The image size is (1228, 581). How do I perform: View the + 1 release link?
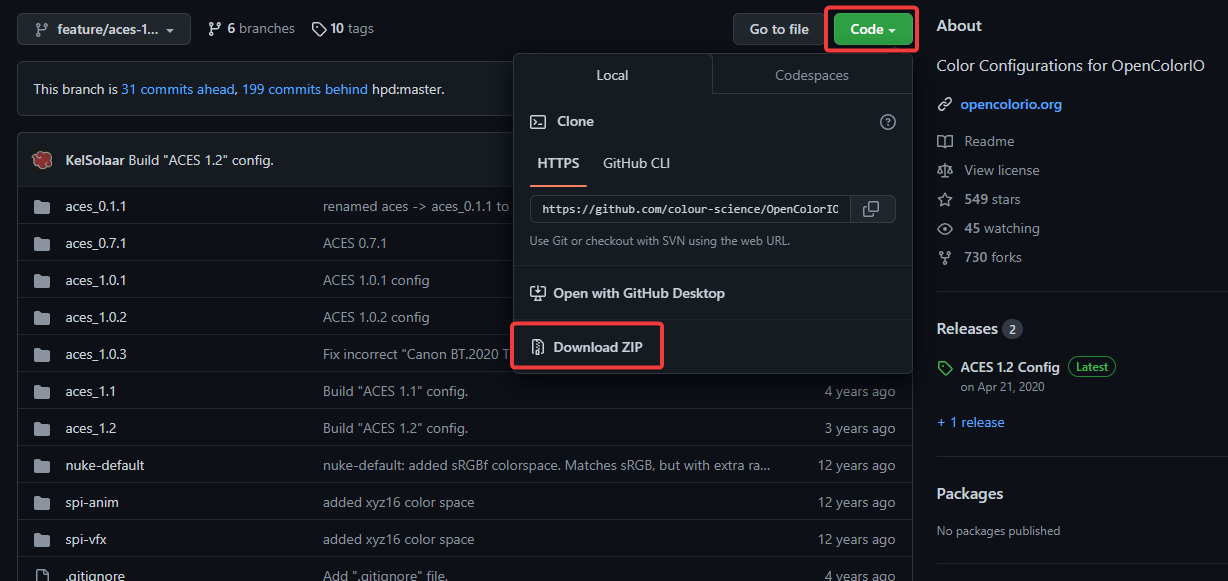pos(970,422)
